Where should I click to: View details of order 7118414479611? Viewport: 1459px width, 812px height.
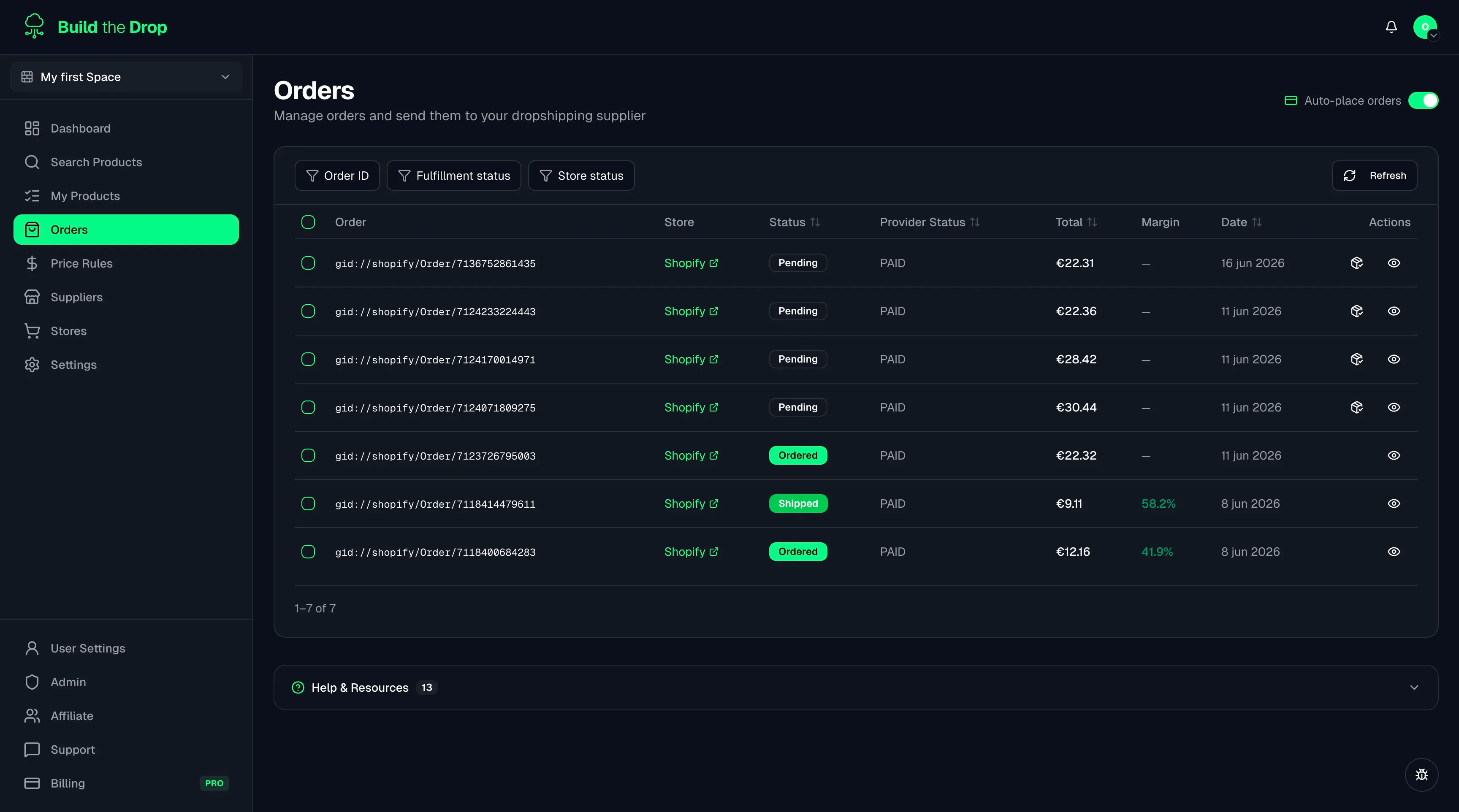(x=1394, y=504)
